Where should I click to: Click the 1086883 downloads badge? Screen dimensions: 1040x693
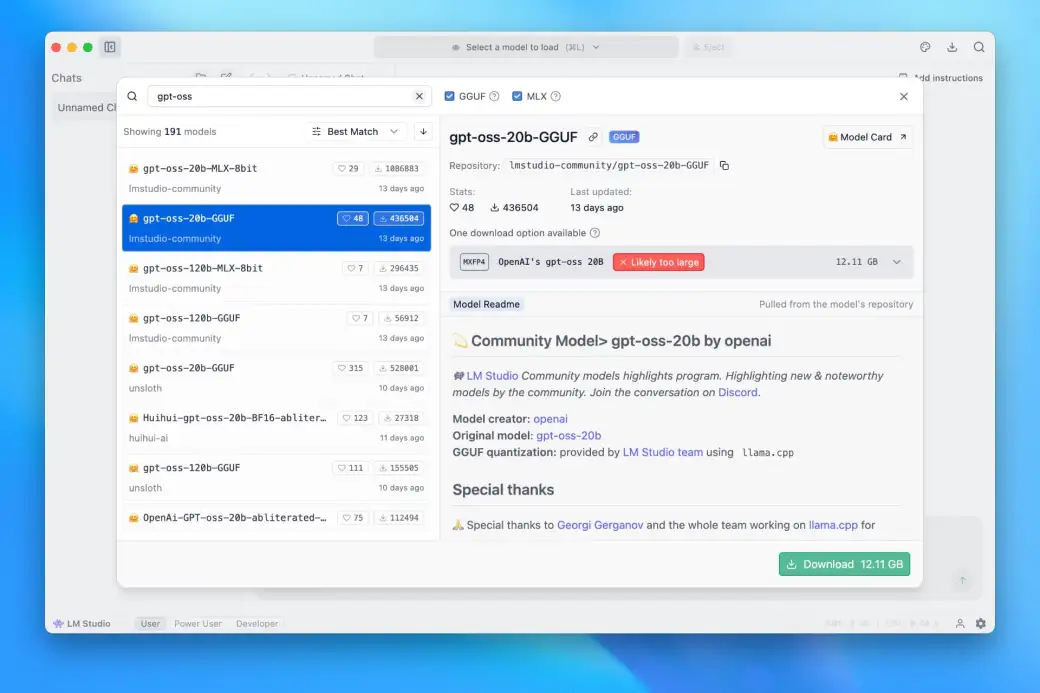(397, 168)
